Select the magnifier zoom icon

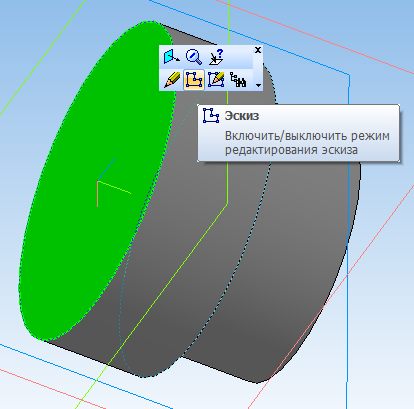(x=194, y=57)
